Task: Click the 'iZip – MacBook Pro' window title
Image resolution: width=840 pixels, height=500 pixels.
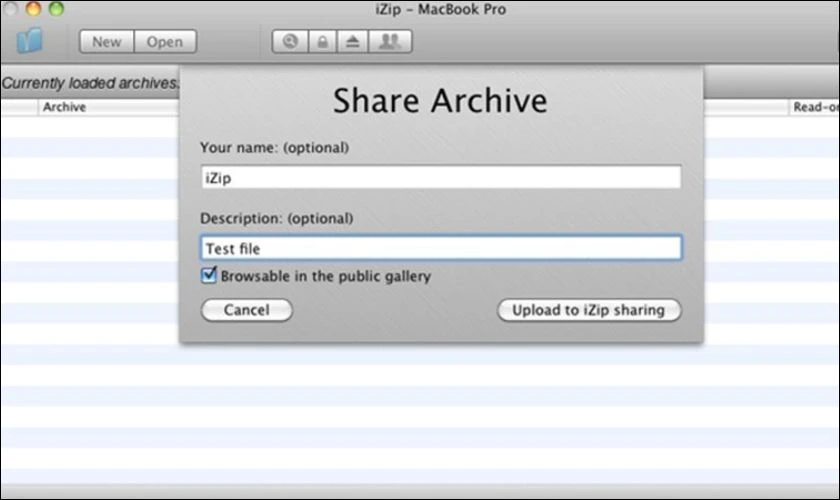Action: point(440,10)
